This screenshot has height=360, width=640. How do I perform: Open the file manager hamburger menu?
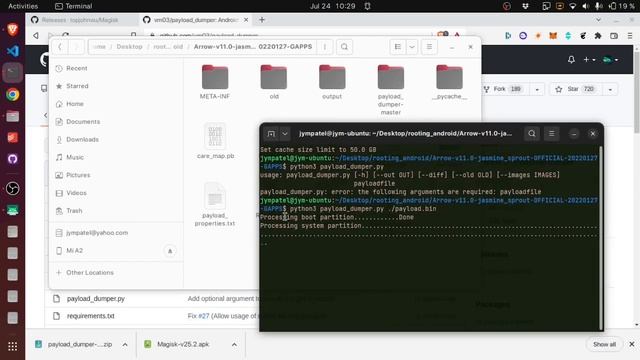[429, 47]
